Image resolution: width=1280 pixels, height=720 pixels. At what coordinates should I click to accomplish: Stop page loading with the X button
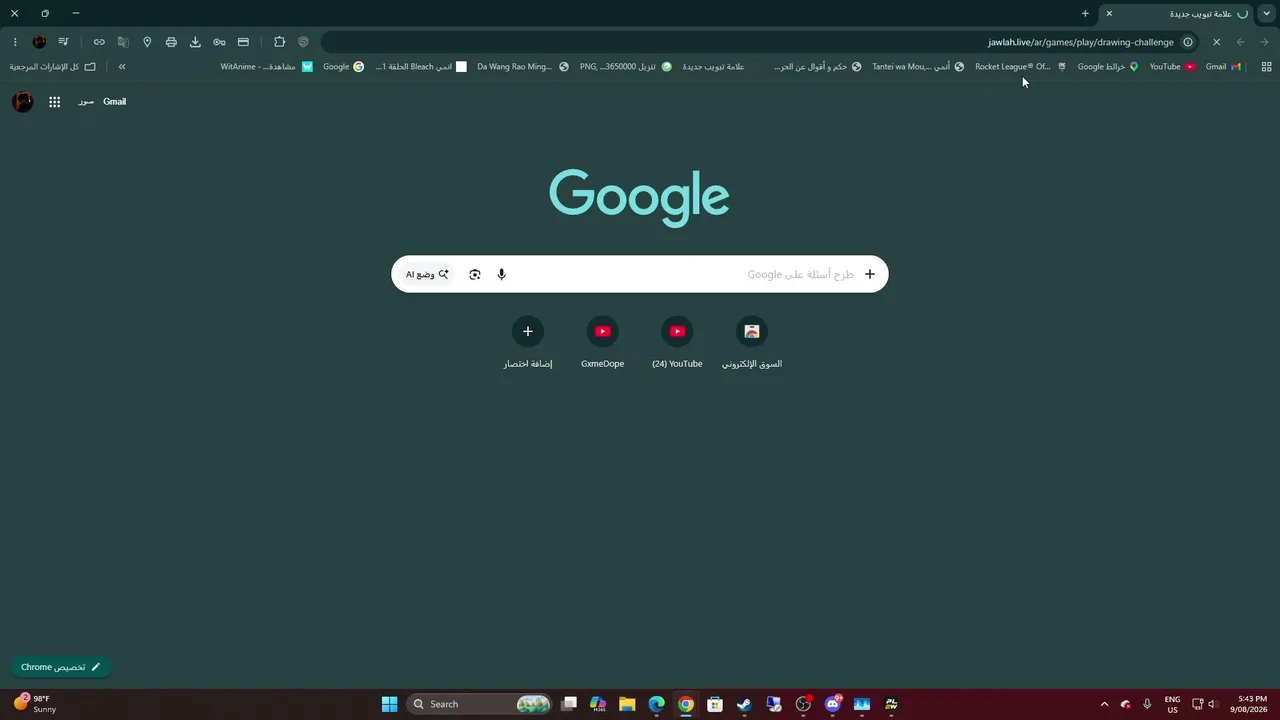click(1216, 42)
